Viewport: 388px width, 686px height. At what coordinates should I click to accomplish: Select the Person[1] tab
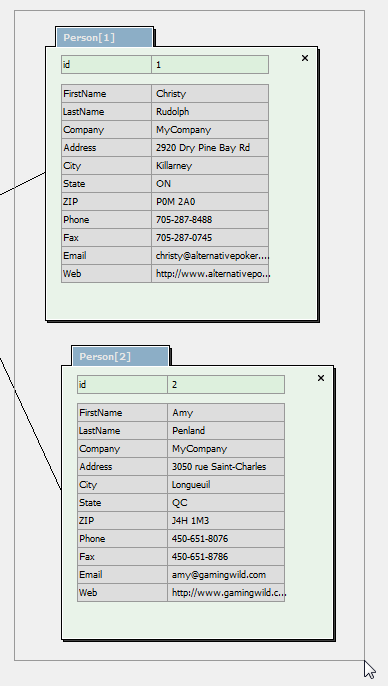point(105,38)
